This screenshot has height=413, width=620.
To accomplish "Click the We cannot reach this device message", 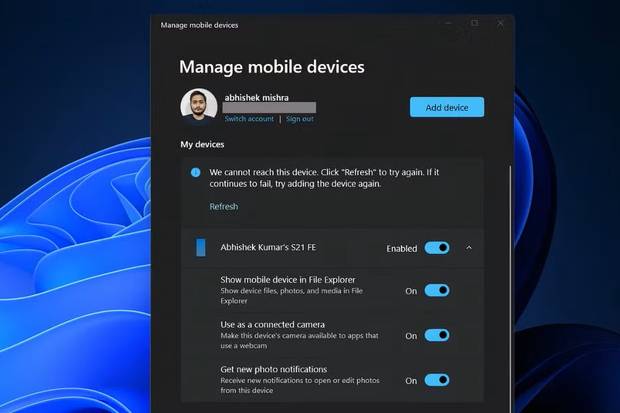I will click(324, 178).
